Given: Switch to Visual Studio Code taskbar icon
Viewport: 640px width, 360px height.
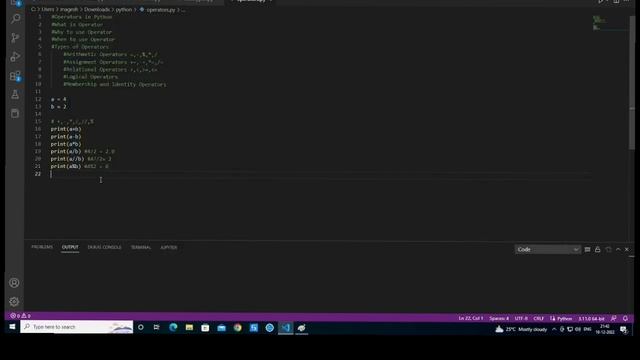Looking at the screenshot, I should (x=286, y=327).
